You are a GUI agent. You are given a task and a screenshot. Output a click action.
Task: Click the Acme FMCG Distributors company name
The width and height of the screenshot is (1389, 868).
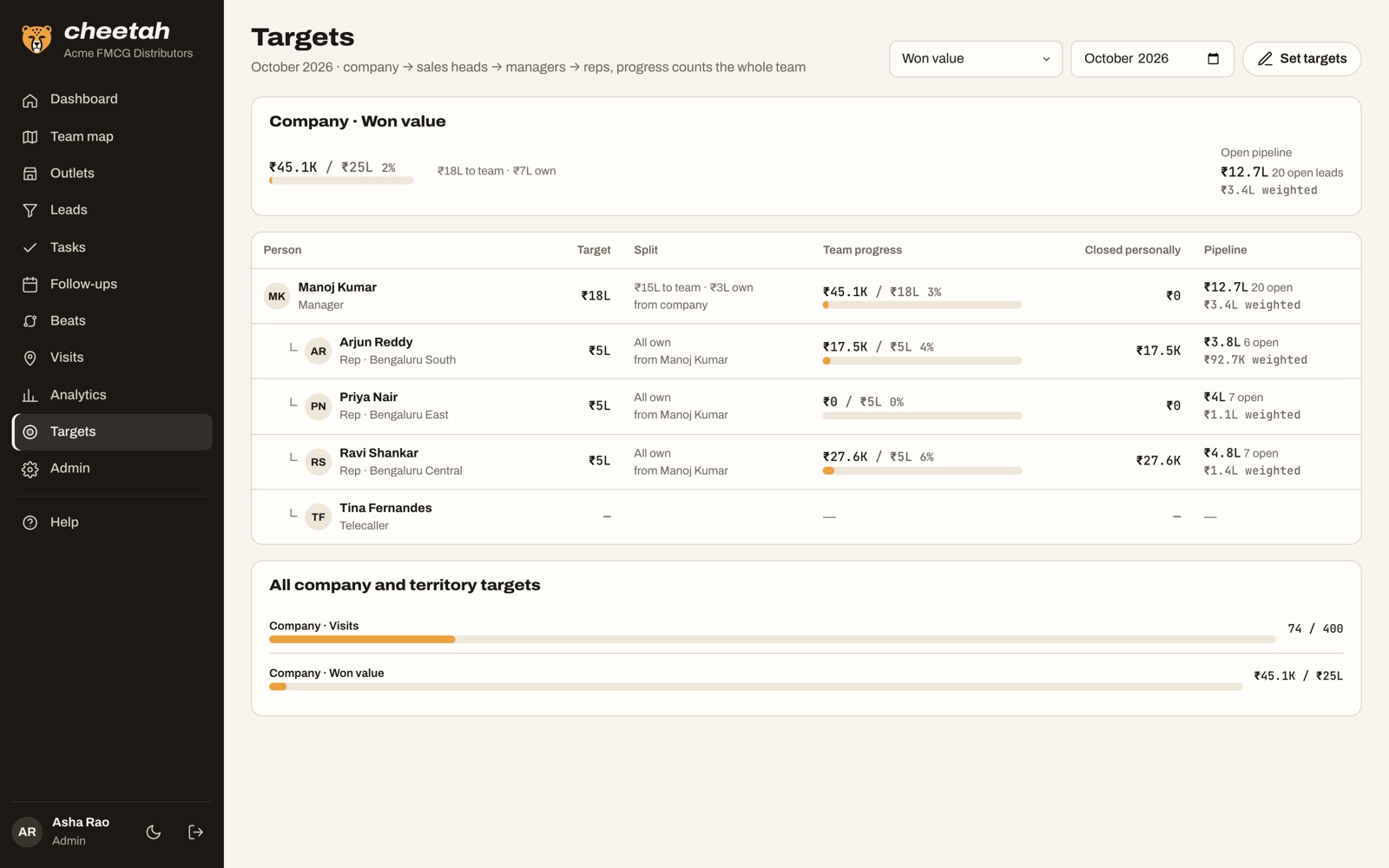[128, 54]
